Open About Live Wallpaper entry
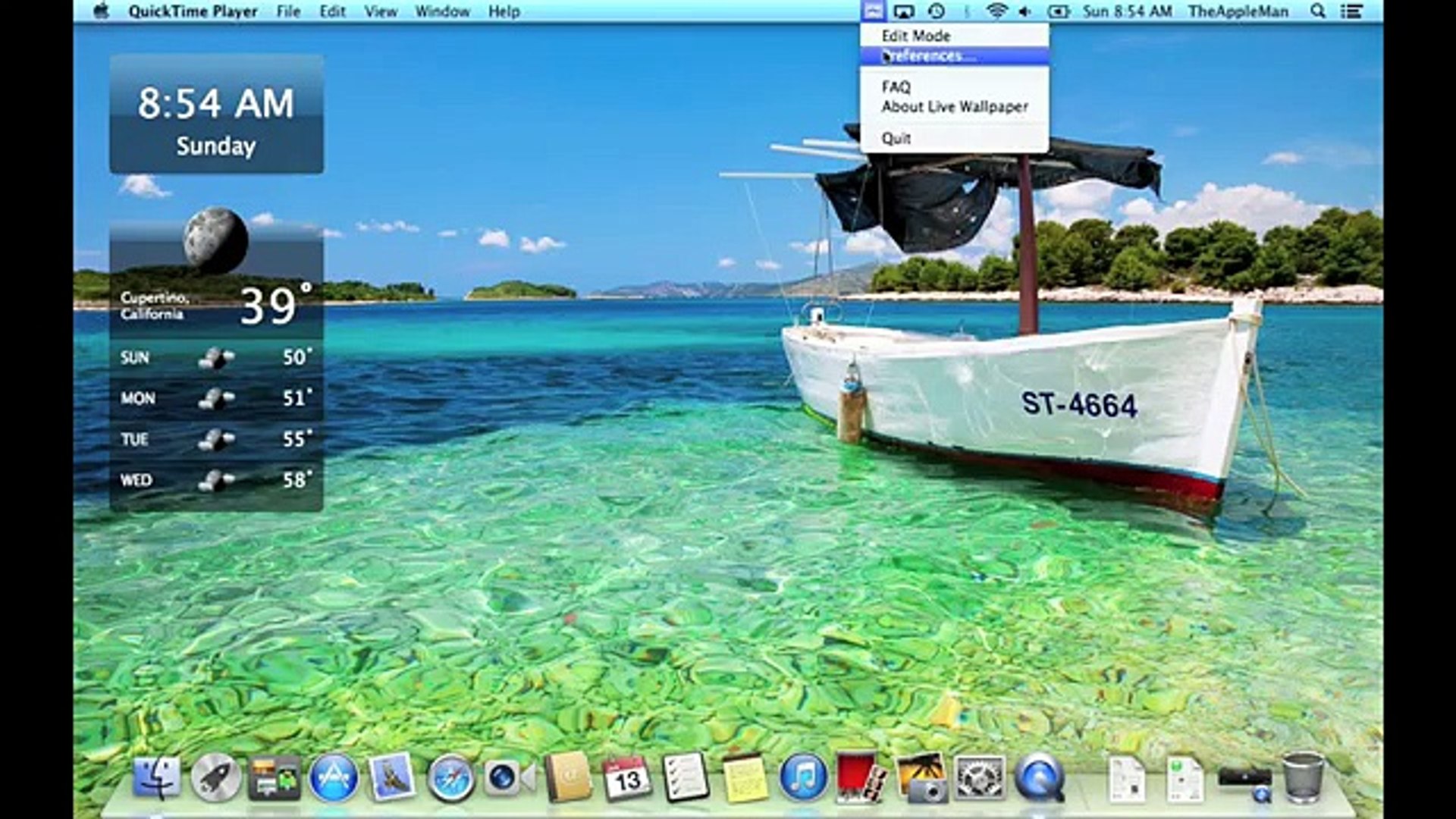The height and width of the screenshot is (819, 1456). point(954,107)
